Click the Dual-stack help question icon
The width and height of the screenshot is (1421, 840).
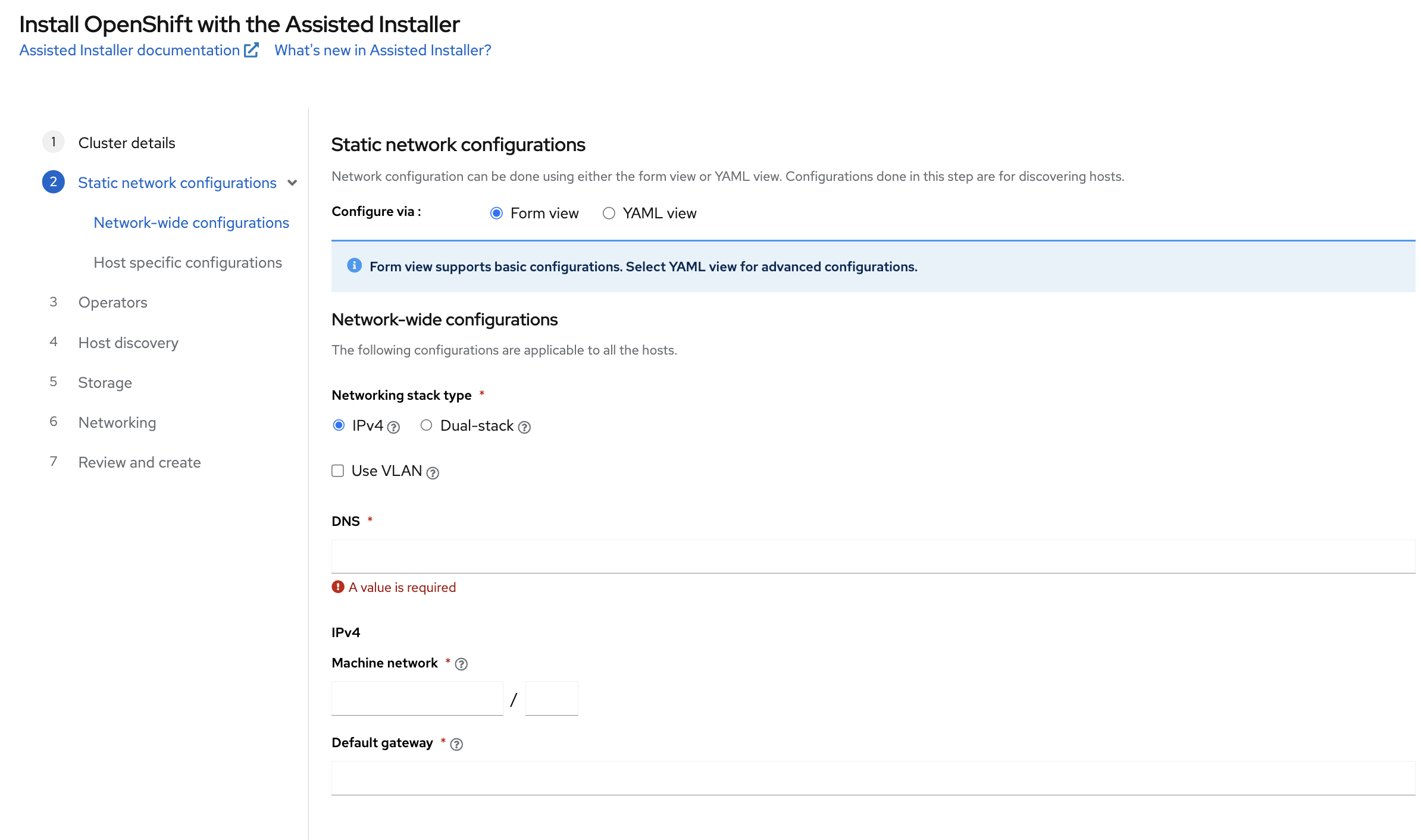(524, 427)
